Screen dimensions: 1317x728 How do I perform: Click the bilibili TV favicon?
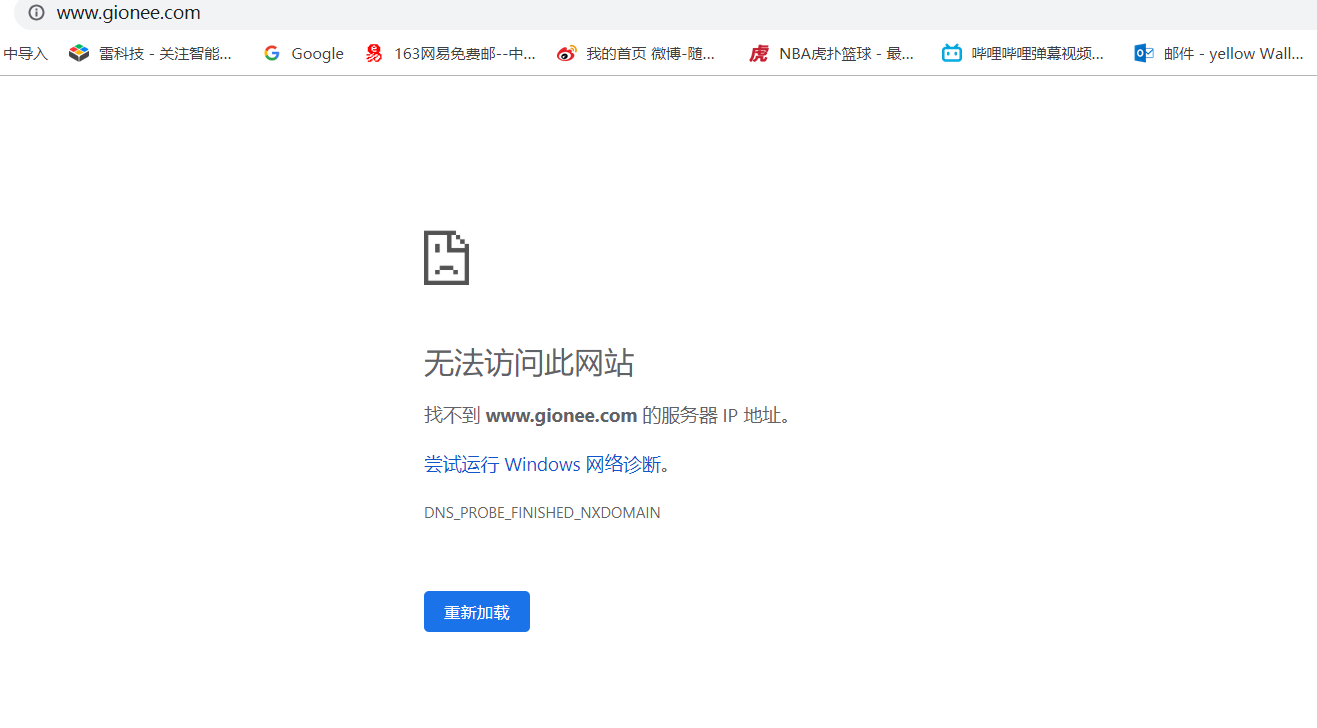[951, 52]
